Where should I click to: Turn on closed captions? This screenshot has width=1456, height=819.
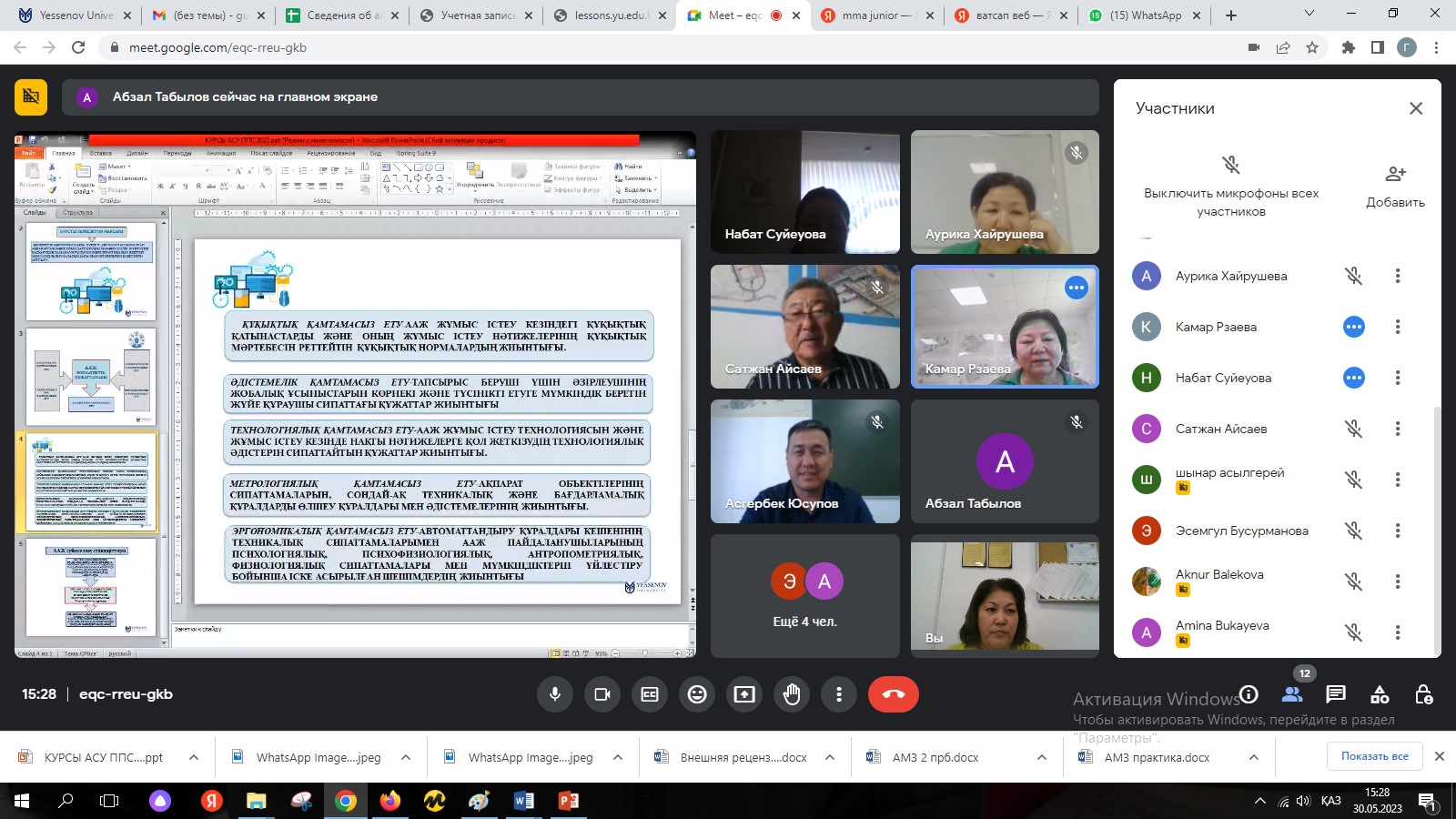pos(650,694)
